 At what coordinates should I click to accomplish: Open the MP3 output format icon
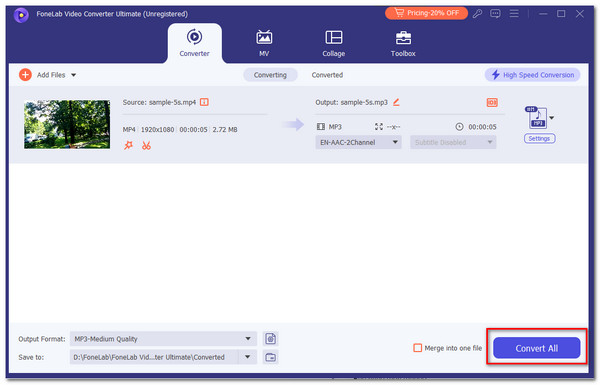(537, 117)
